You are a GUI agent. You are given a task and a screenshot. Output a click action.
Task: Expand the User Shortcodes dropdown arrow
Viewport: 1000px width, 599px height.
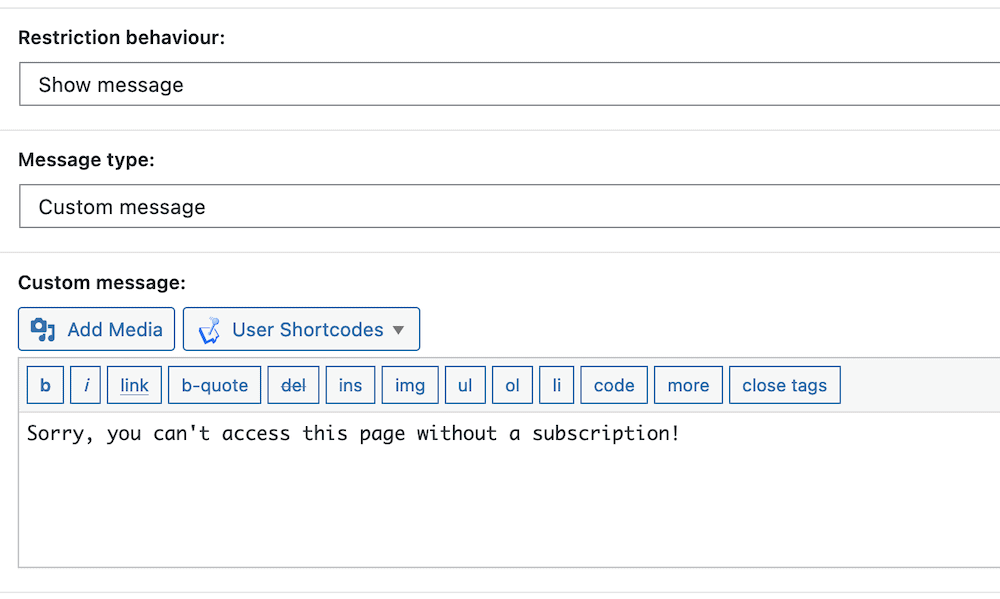click(x=399, y=330)
